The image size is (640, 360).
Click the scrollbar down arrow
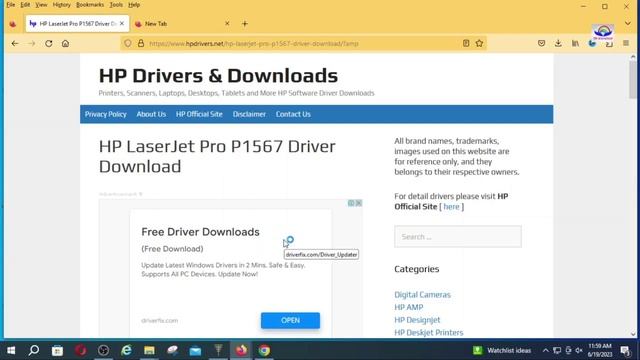coord(633,334)
